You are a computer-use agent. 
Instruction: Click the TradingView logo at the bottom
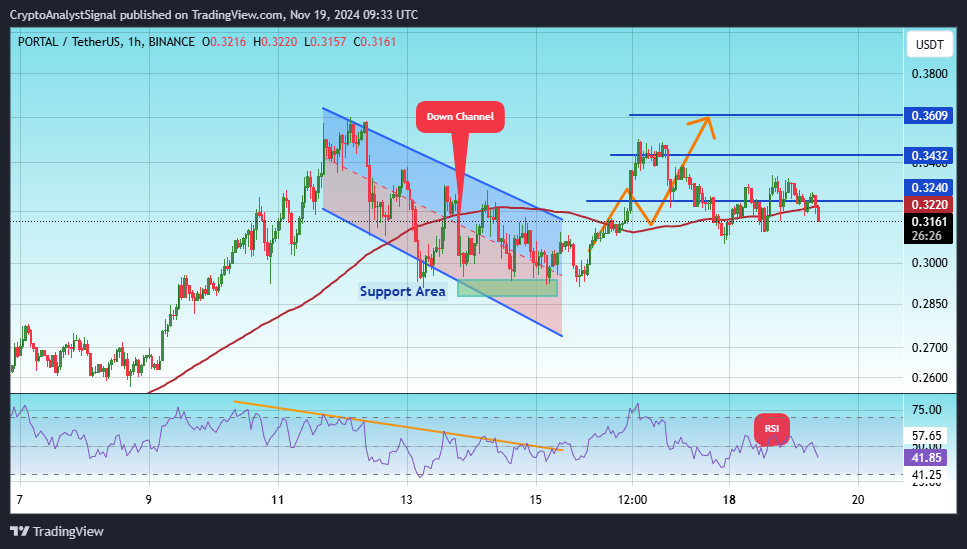point(57,531)
